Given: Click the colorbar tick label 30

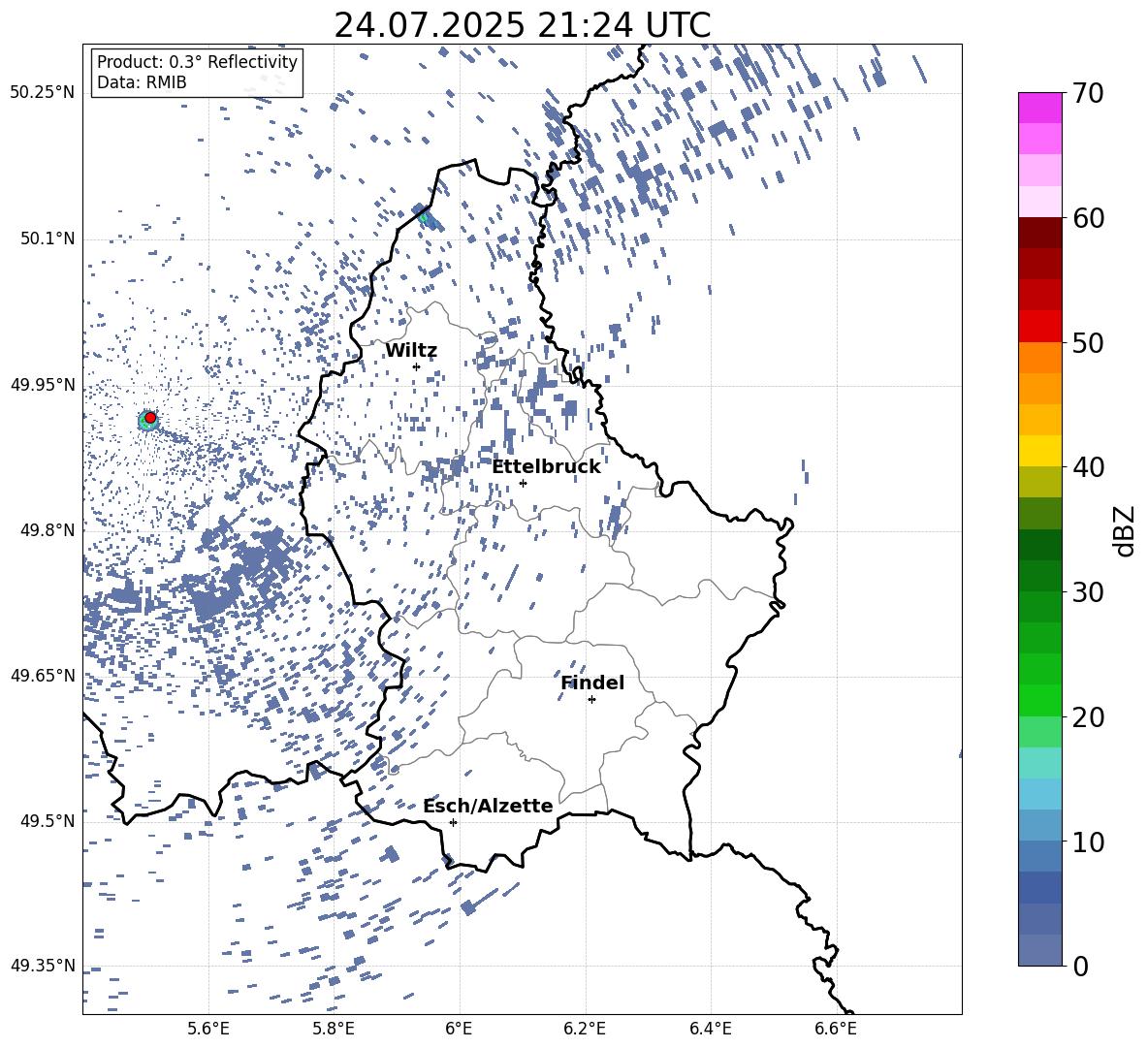Looking at the screenshot, I should 1088,592.
